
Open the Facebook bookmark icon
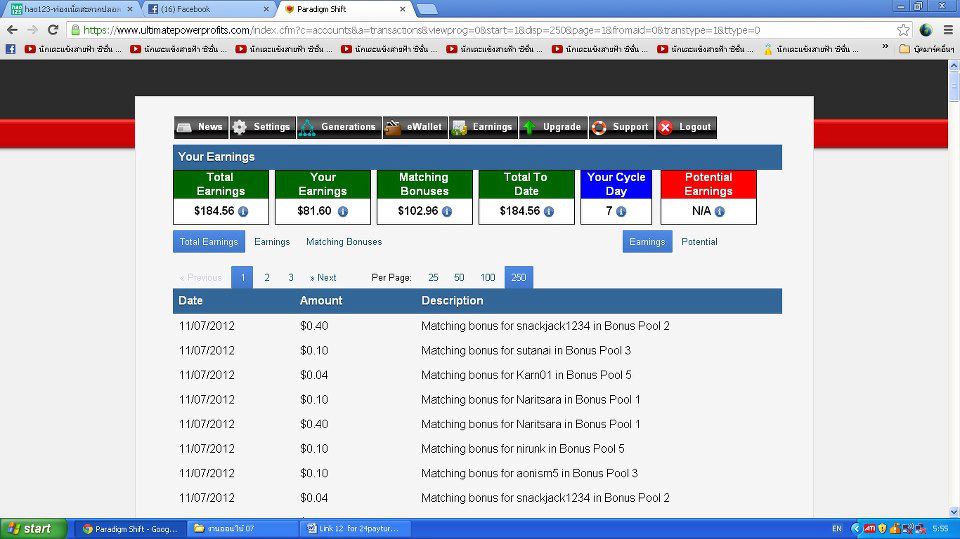10,49
